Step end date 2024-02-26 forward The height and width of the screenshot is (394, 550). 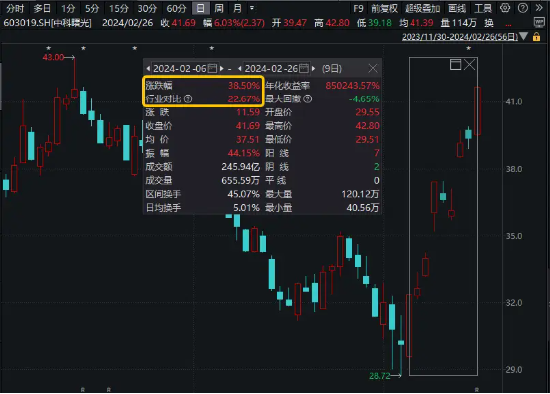[313, 68]
